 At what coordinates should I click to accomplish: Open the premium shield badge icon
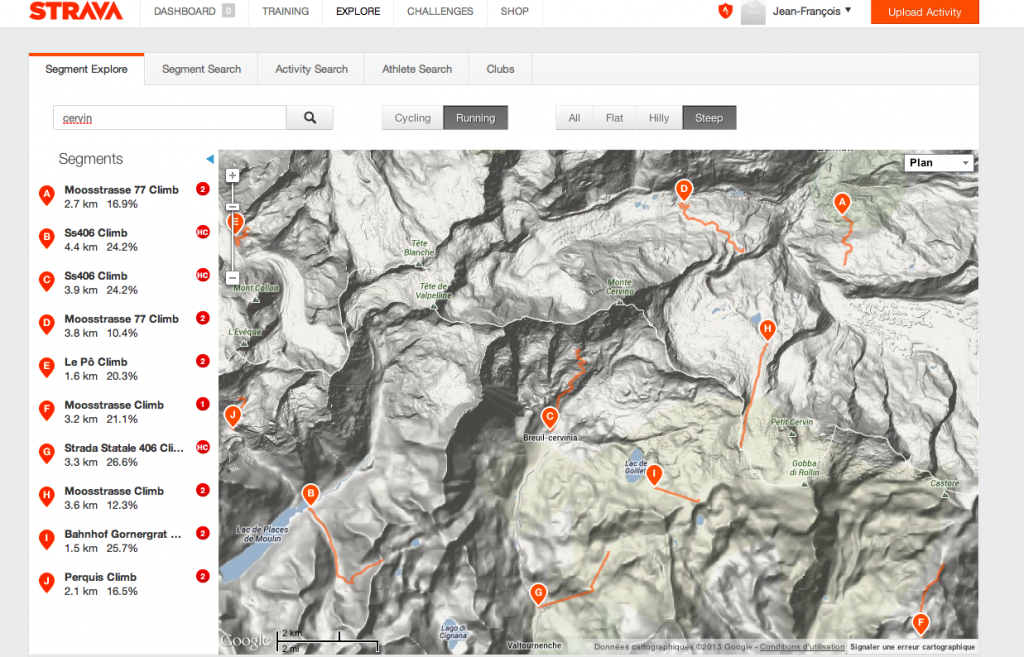click(x=725, y=11)
